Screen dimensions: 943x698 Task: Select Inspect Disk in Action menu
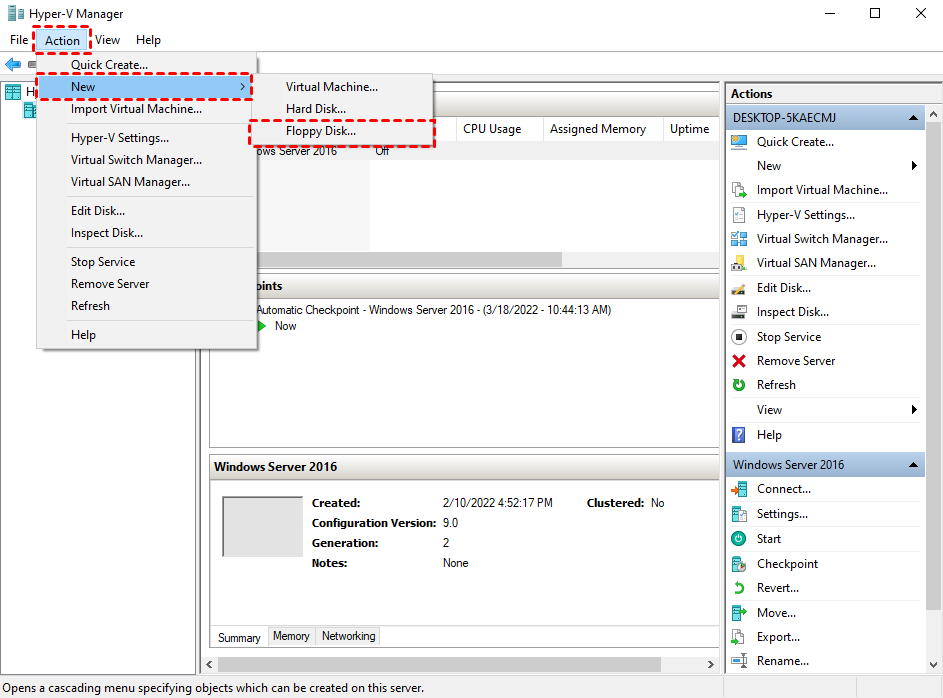point(147,233)
